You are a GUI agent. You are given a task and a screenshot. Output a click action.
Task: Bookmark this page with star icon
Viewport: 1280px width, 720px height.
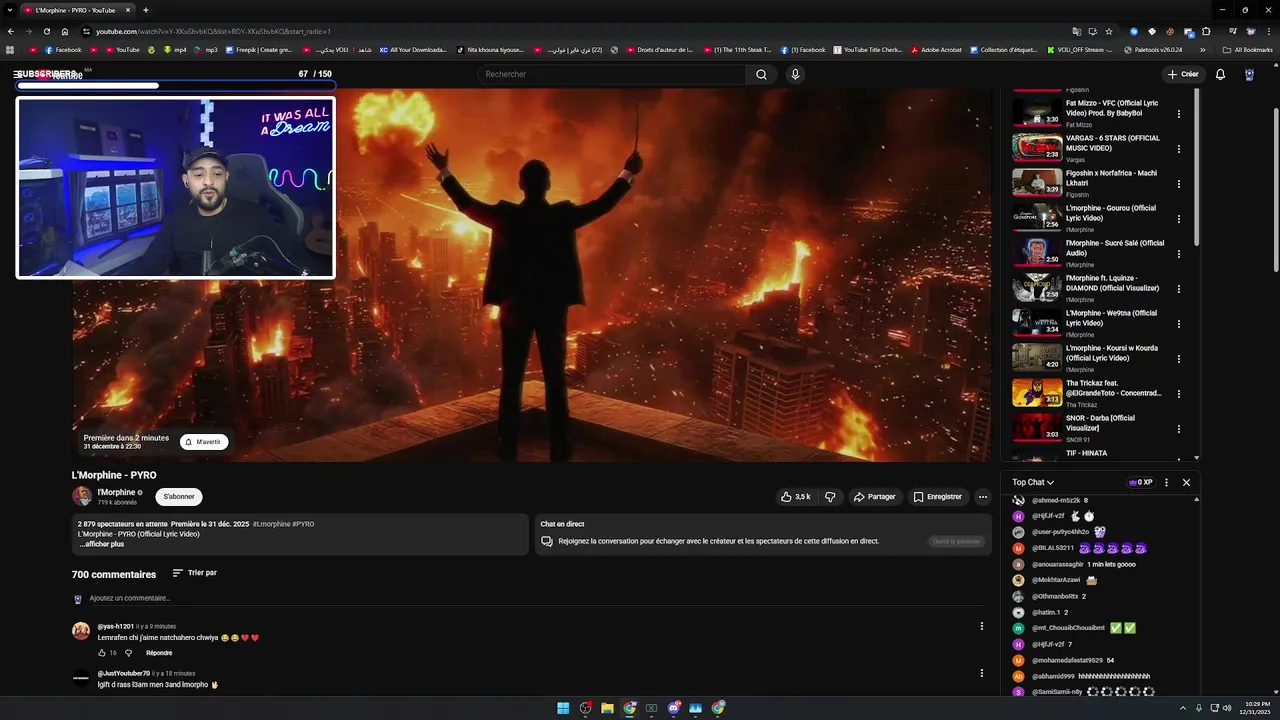point(1109,31)
